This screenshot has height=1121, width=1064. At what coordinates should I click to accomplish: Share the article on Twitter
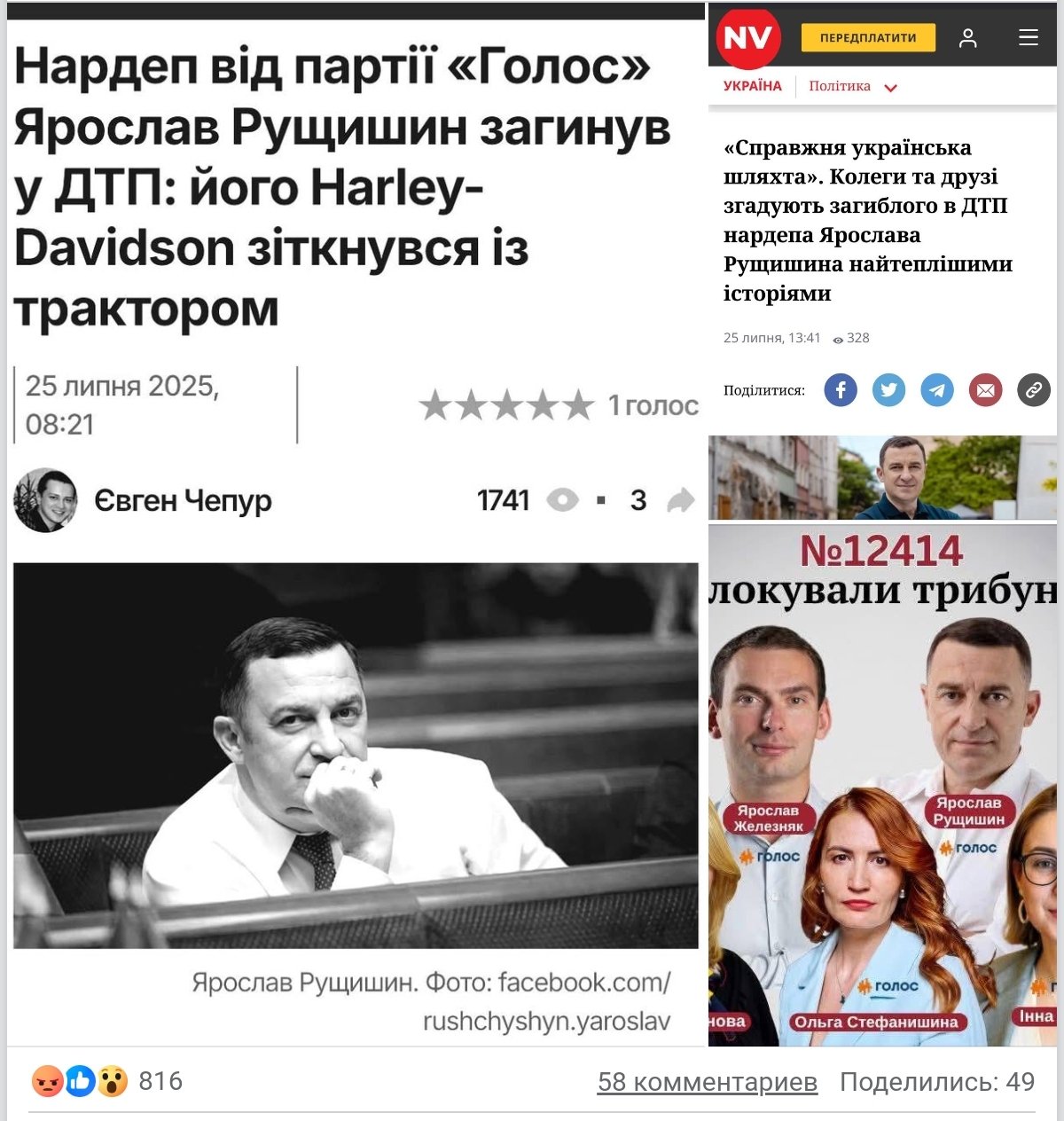point(888,389)
